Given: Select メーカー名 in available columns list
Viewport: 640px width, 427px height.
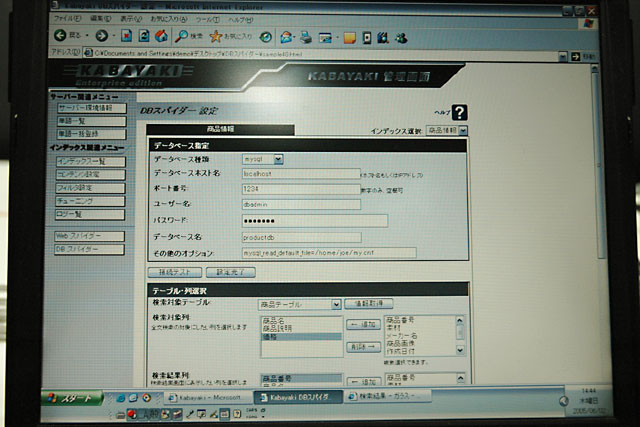Looking at the screenshot, I should [420, 336].
